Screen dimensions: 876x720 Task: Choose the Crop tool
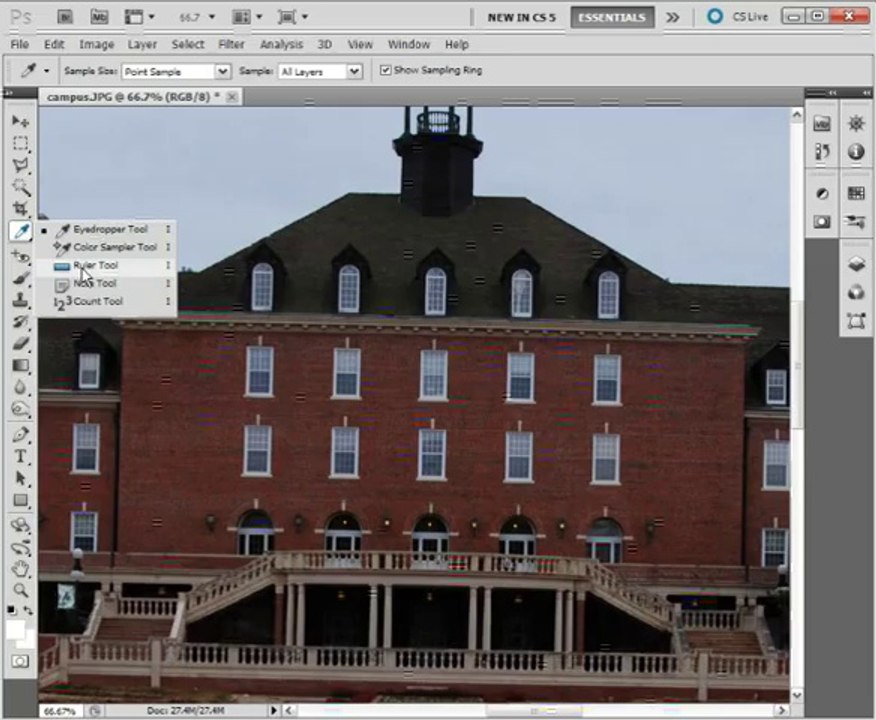[21, 208]
